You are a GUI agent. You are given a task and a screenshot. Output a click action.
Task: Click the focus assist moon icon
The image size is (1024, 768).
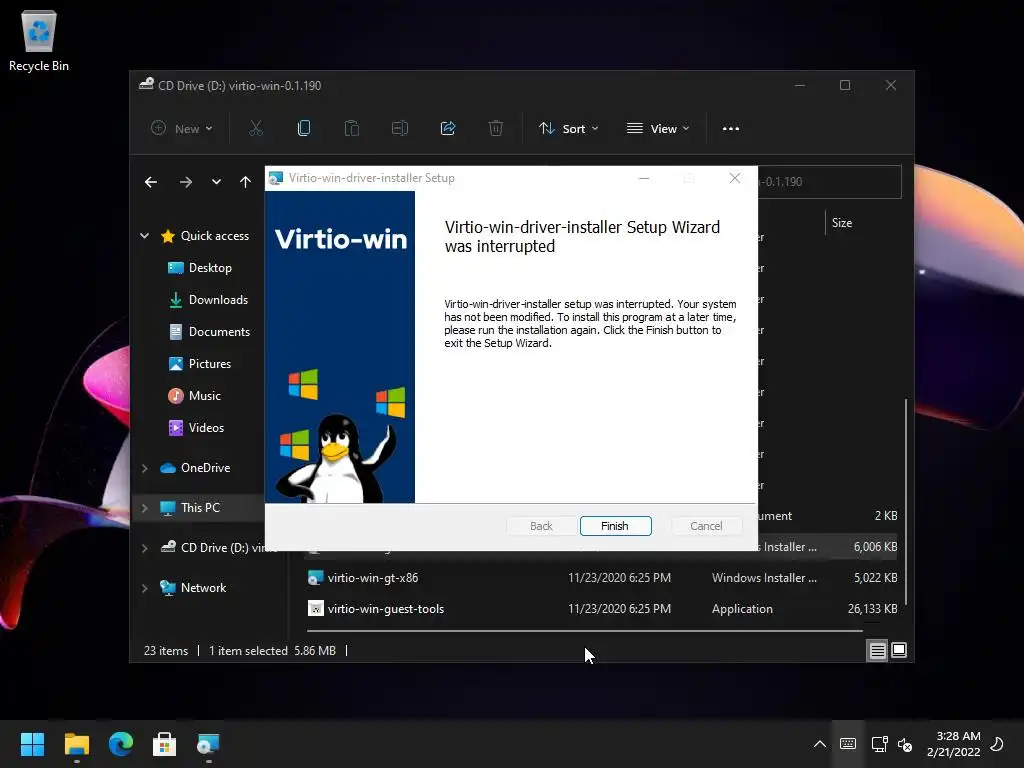pyautogui.click(x=997, y=744)
